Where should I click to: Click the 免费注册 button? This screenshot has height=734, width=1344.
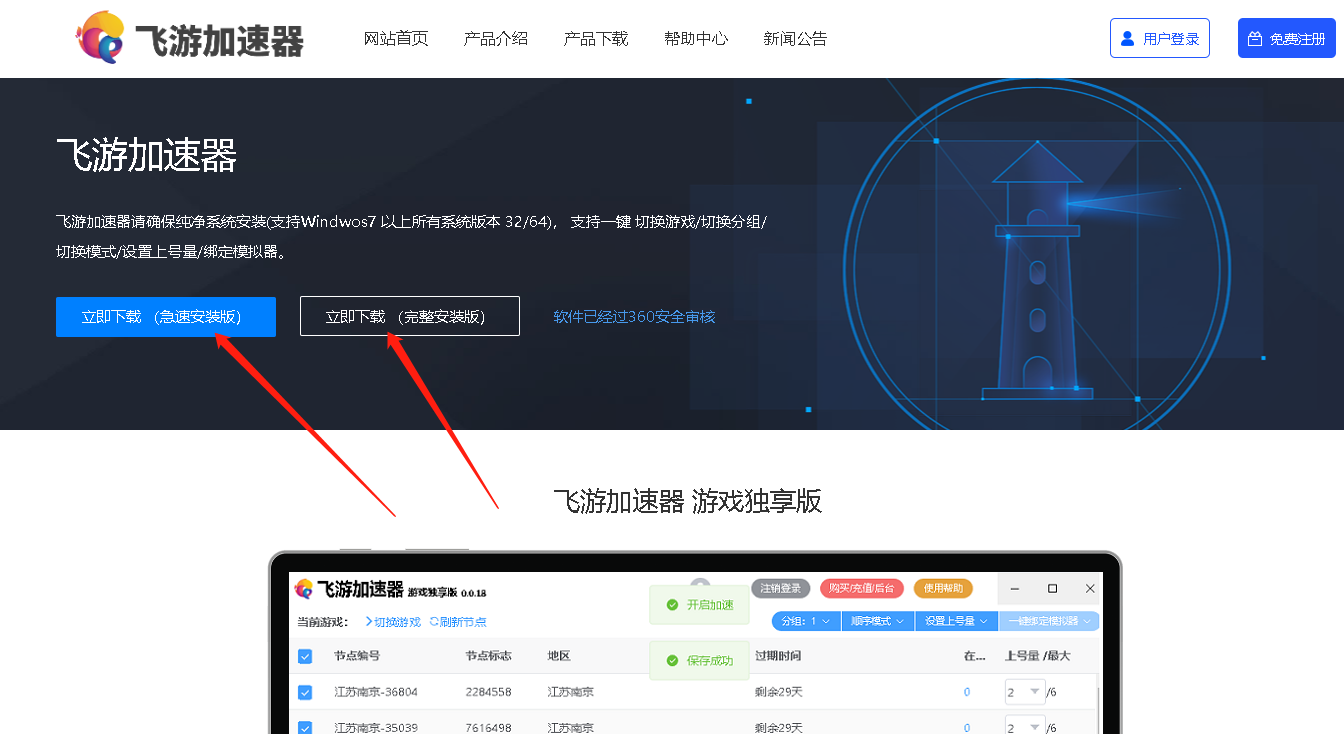click(1287, 38)
